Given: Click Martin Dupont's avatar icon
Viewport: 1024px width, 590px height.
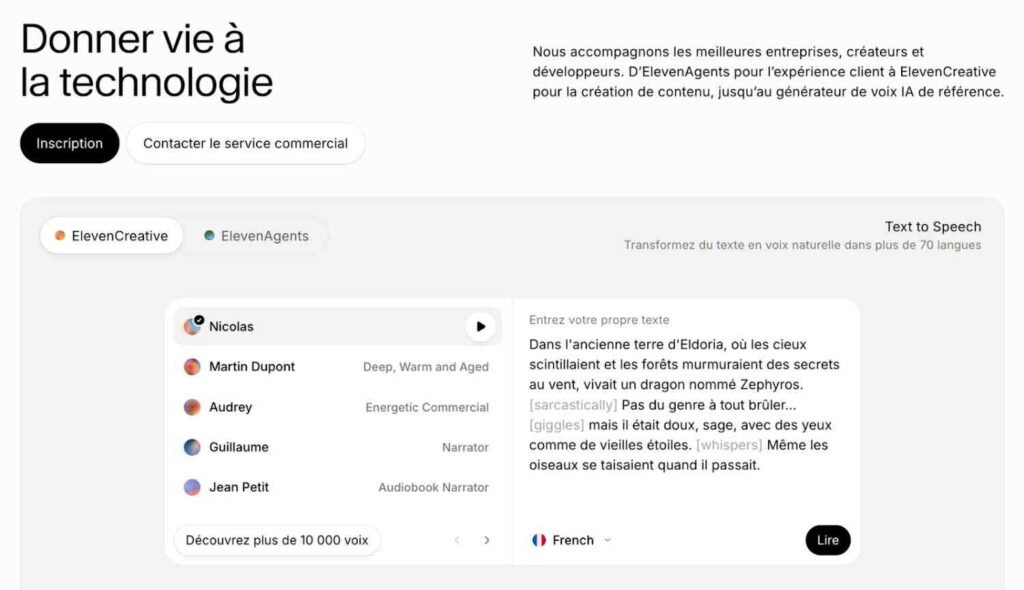Looking at the screenshot, I should point(192,367).
